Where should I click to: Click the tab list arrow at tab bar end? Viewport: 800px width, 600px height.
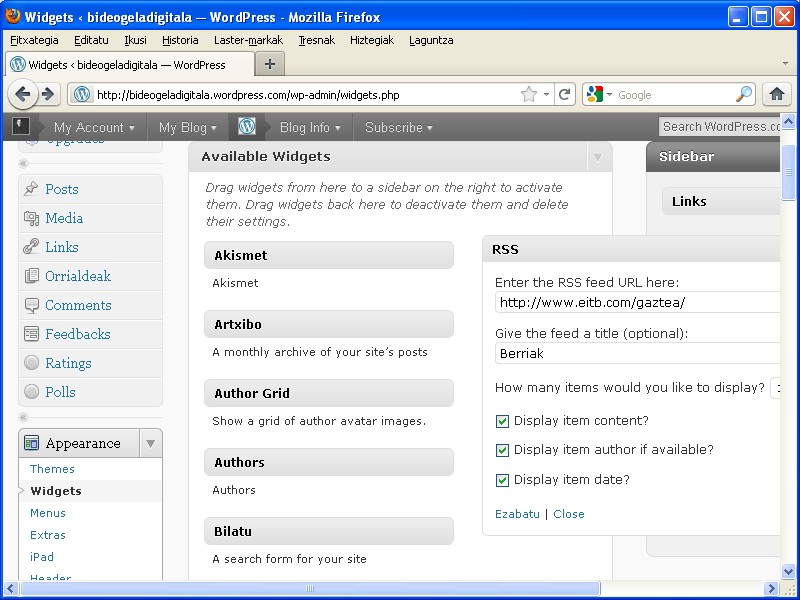click(x=785, y=64)
